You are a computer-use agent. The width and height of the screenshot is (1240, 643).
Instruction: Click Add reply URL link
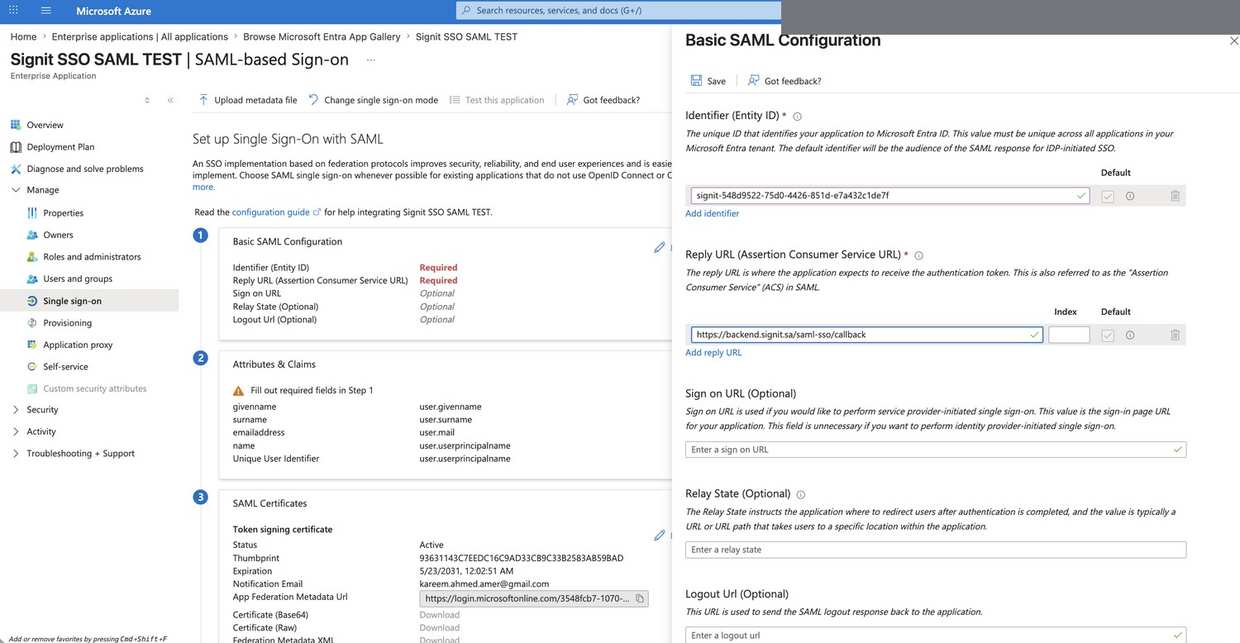713,353
